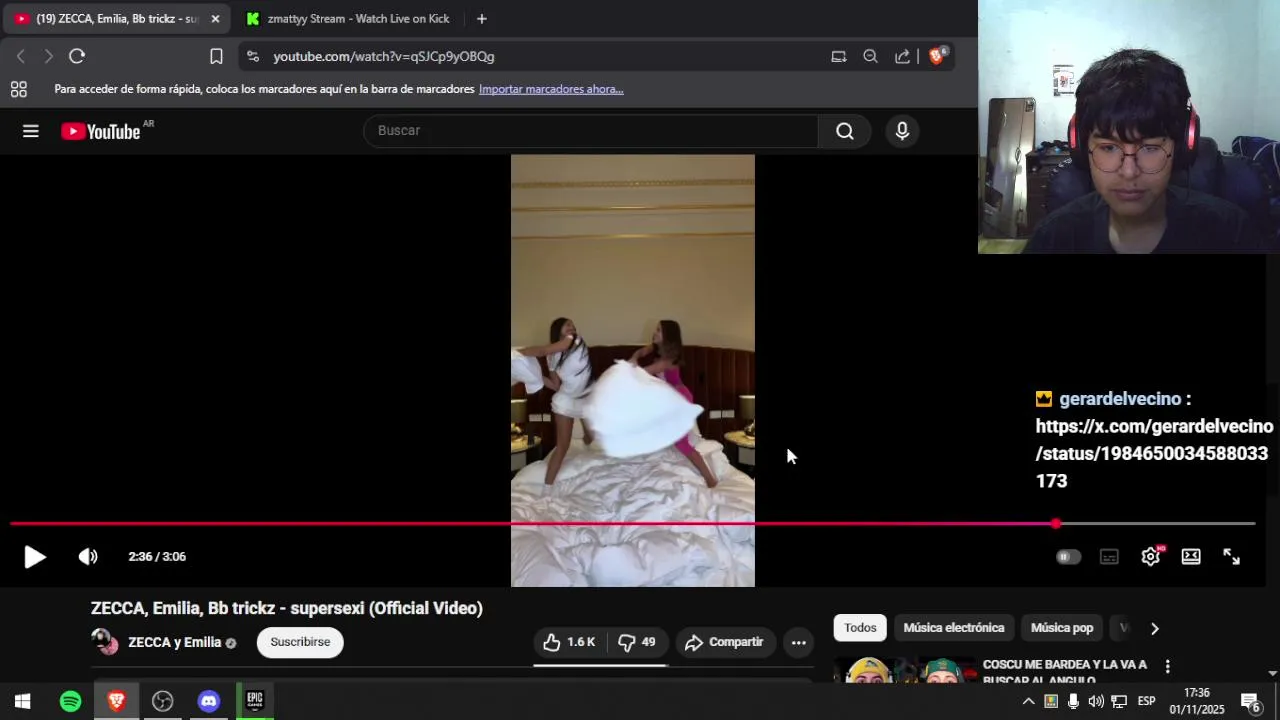Image resolution: width=1280 pixels, height=720 pixels.
Task: Share page via browser share icon
Action: tap(902, 57)
